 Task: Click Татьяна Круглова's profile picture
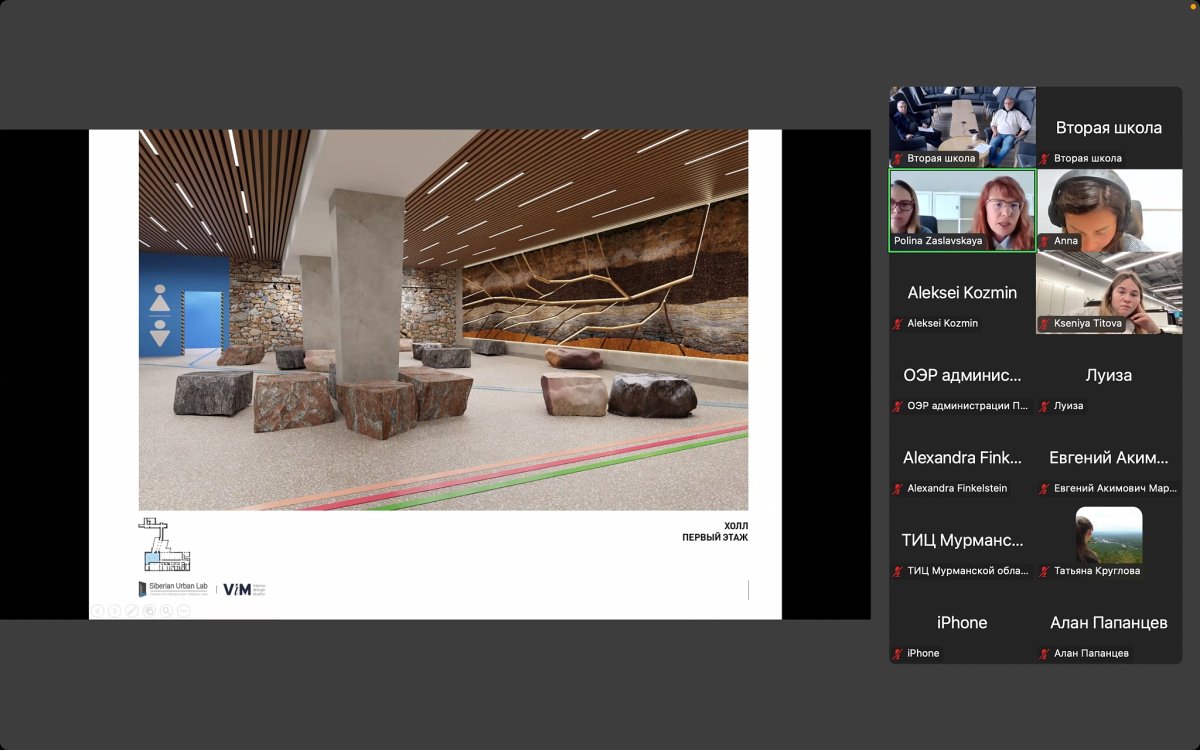point(1108,535)
